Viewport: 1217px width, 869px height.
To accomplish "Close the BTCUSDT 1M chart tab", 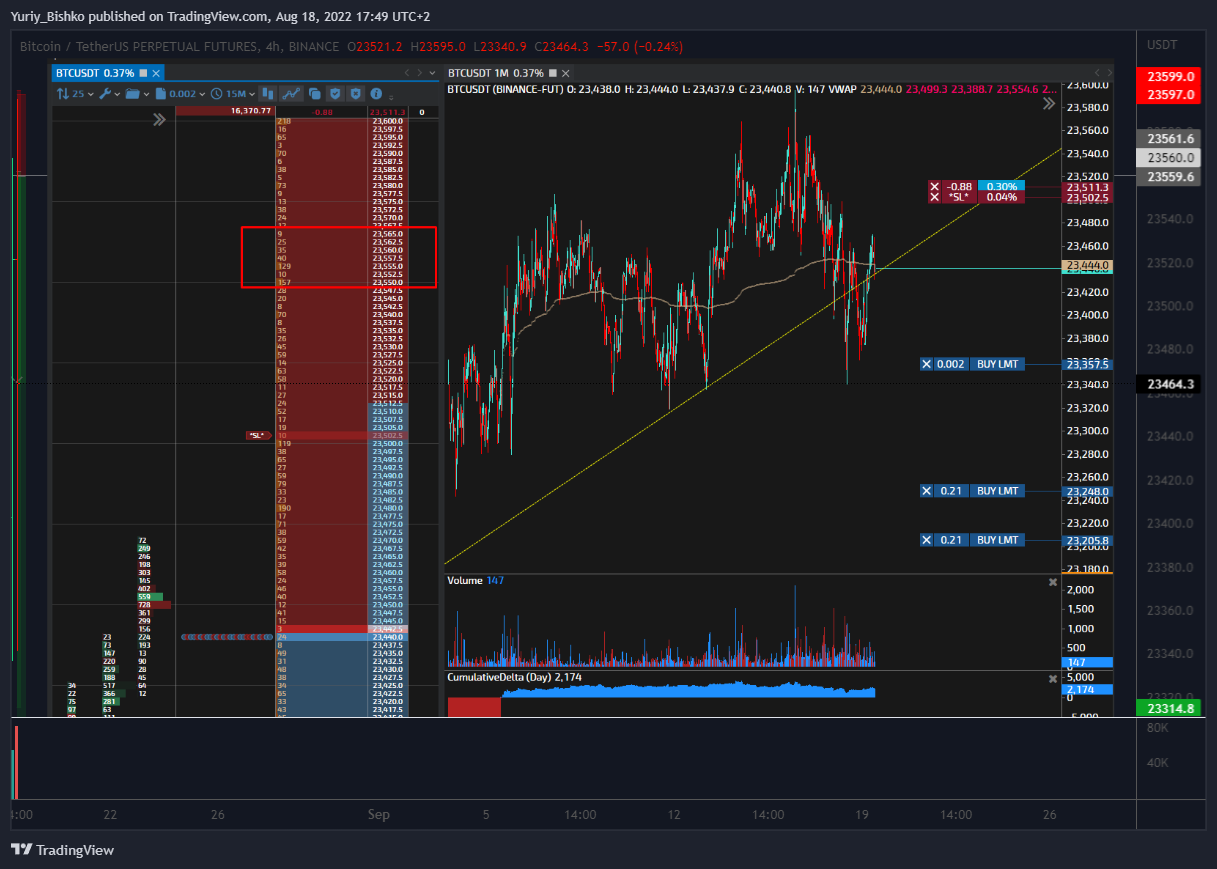I will click(x=566, y=73).
